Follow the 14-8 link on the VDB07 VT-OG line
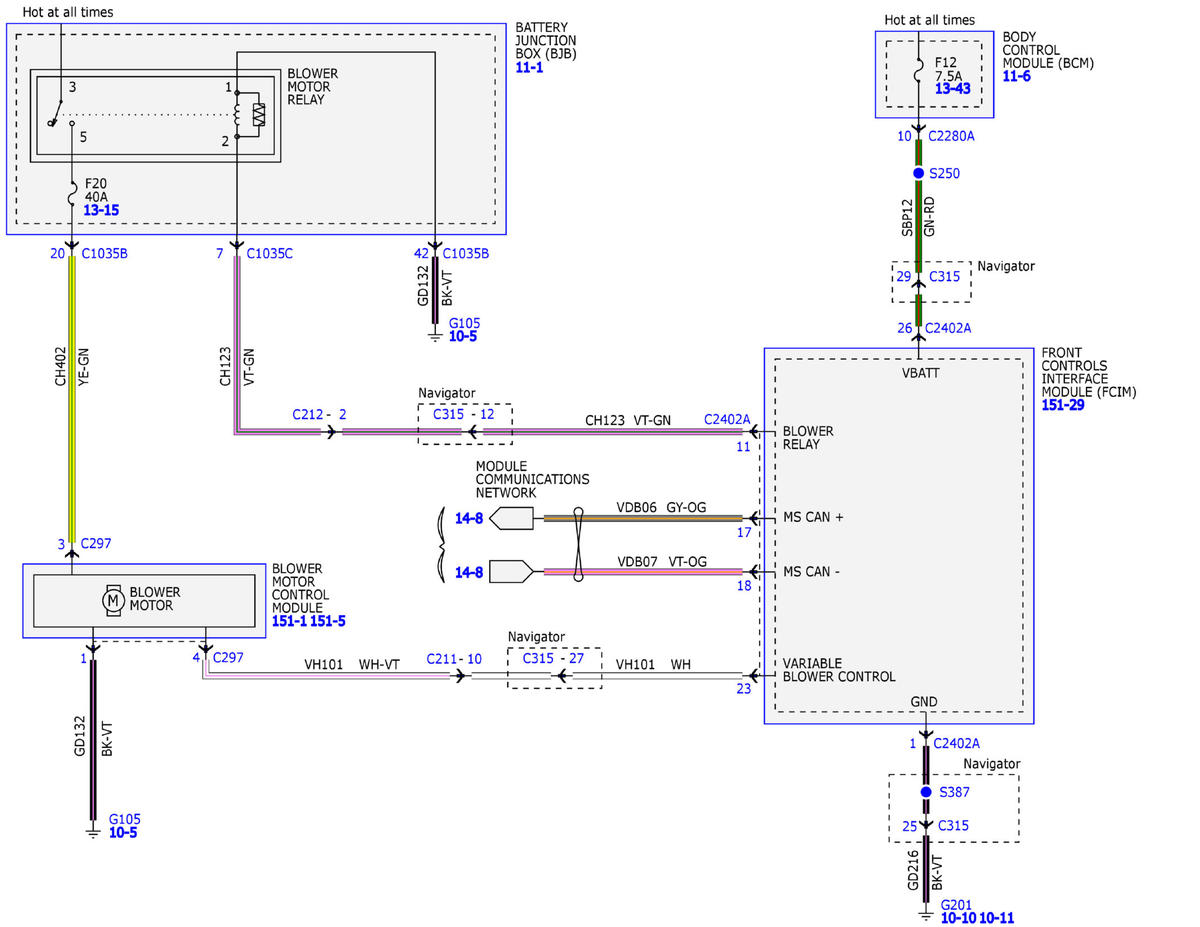1200x927 pixels. 469,573
